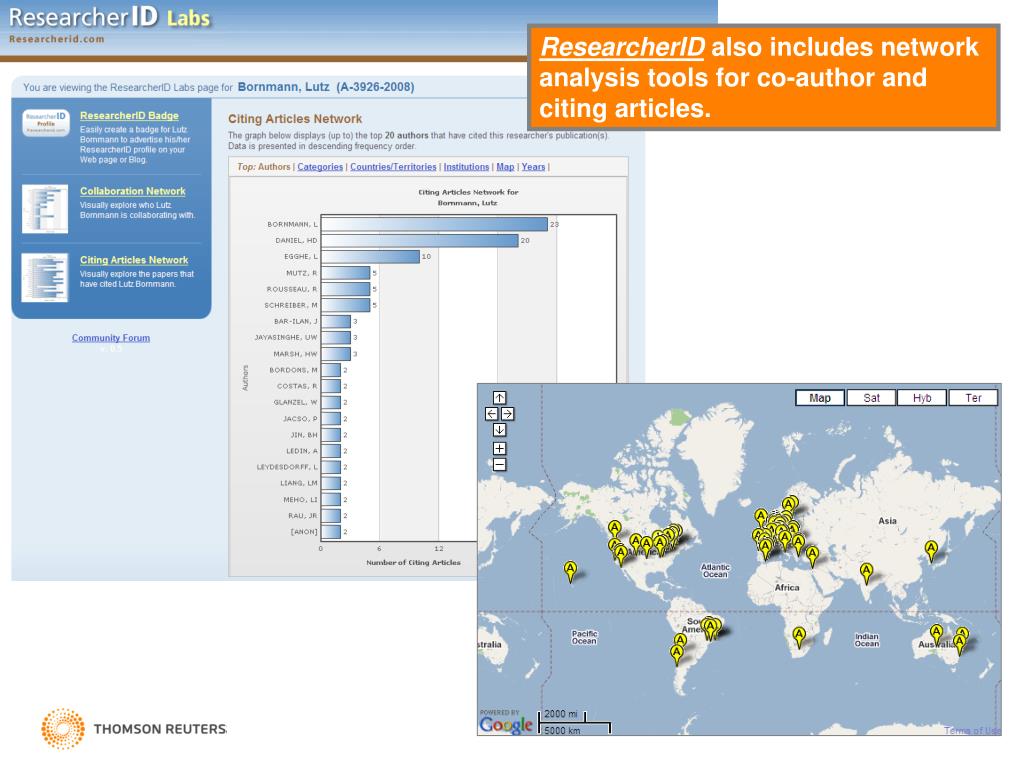Click the MUTZ, R bar in chart

point(345,273)
